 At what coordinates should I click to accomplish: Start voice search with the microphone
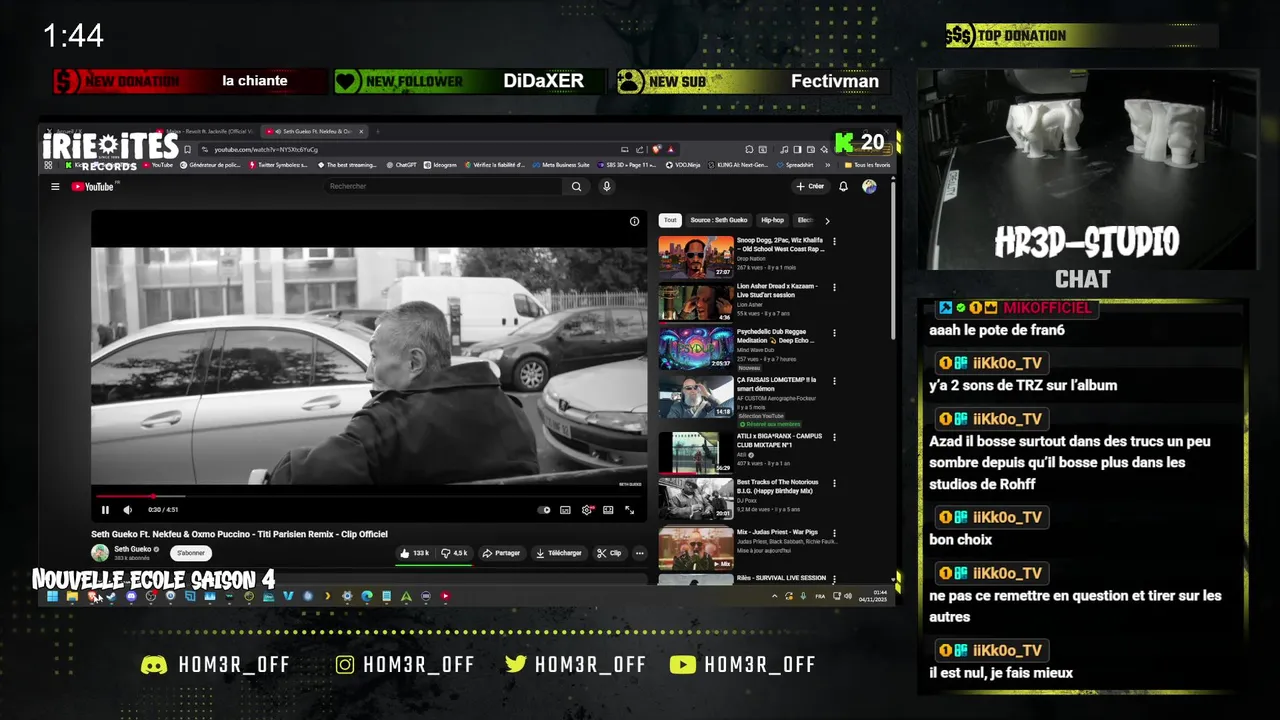tap(606, 186)
